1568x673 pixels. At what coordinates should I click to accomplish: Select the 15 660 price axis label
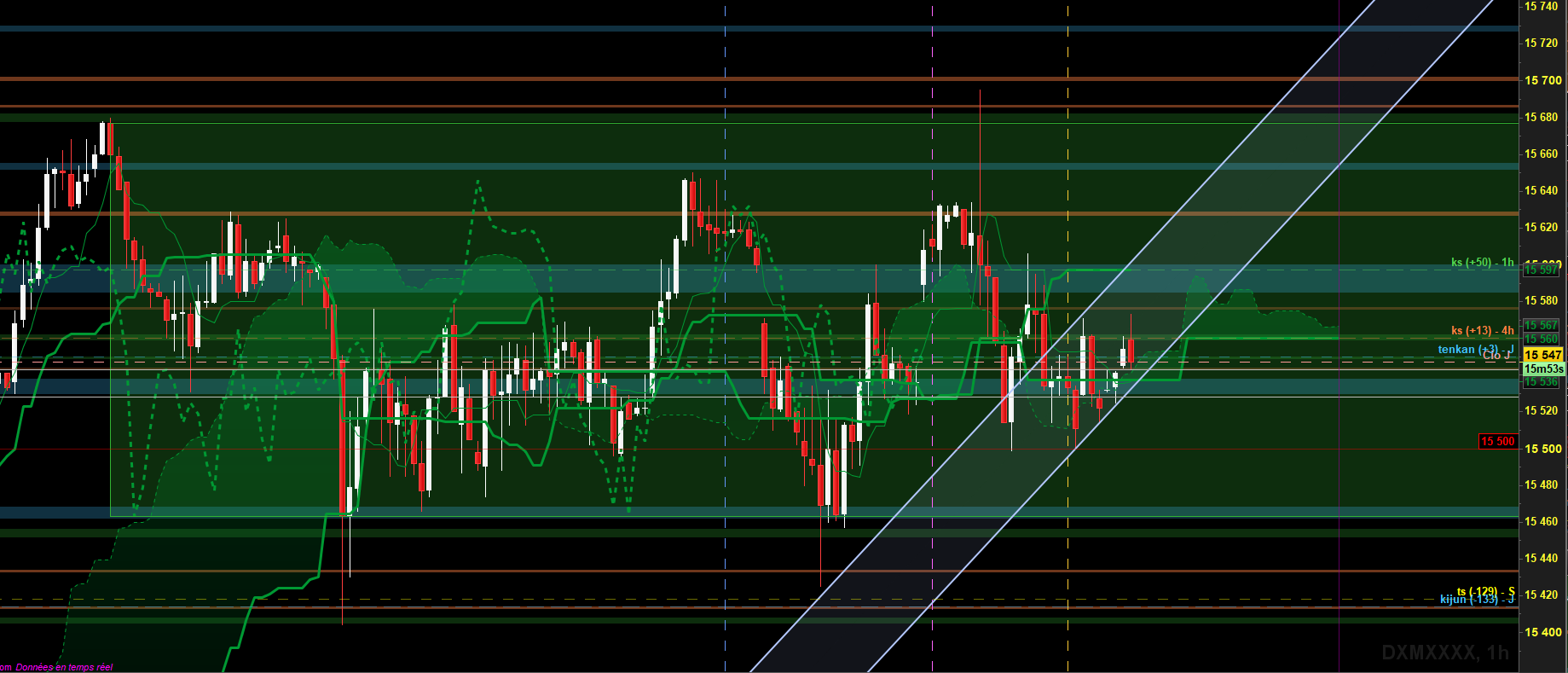tap(1542, 154)
